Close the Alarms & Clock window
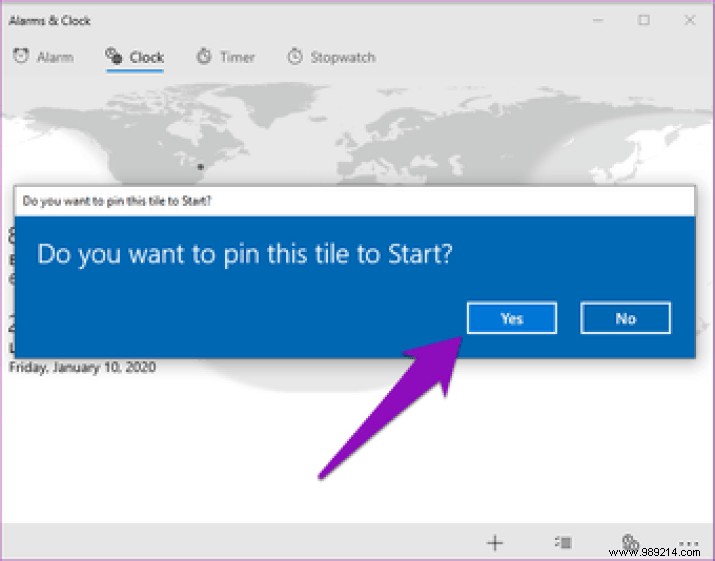 pyautogui.click(x=690, y=20)
